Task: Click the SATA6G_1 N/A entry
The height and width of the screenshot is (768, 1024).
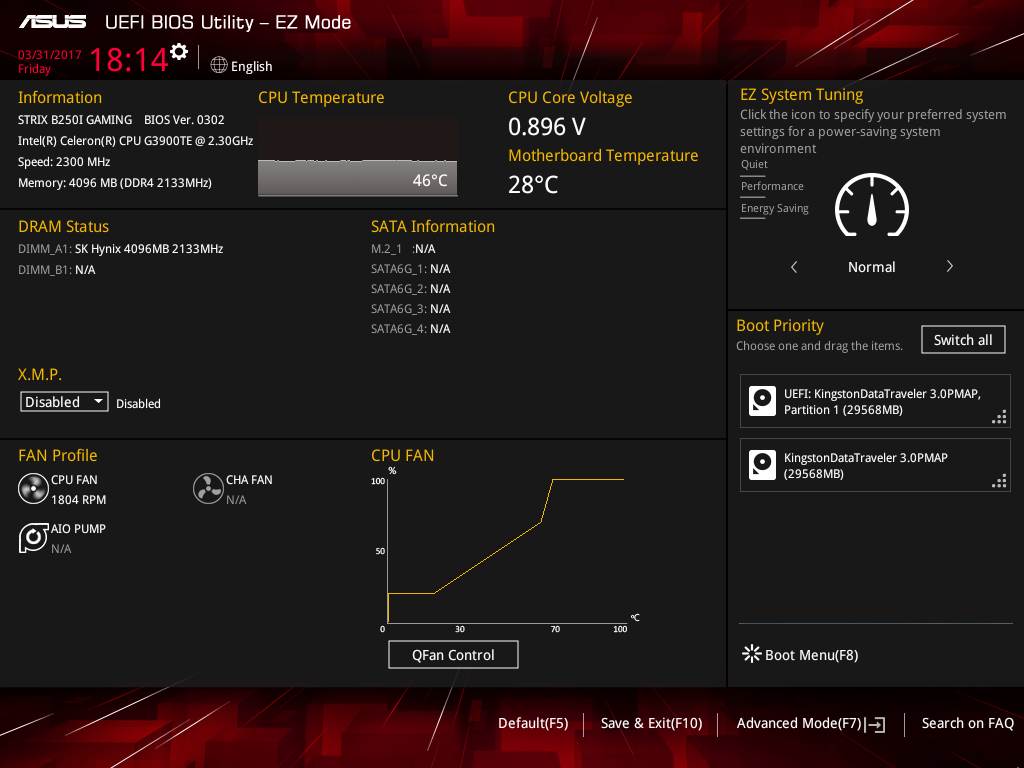Action: pyautogui.click(x=411, y=269)
